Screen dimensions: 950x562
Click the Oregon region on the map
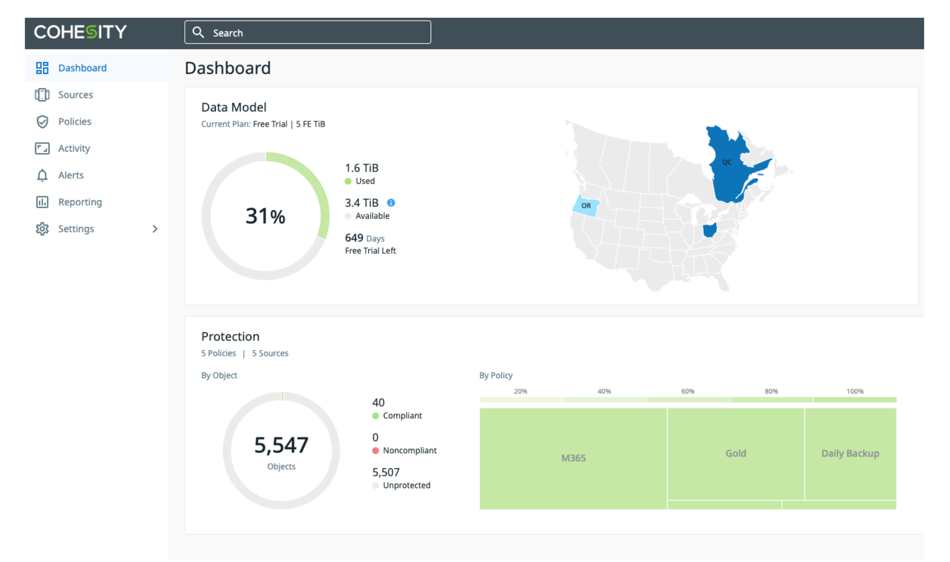[x=586, y=205]
